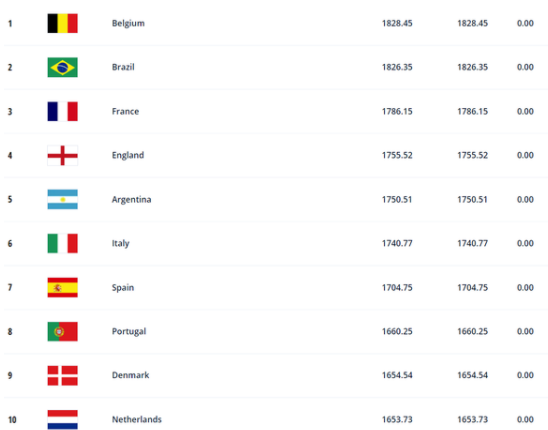Click the Belgium flag icon
The height and width of the screenshot is (430, 548).
coord(63,23)
